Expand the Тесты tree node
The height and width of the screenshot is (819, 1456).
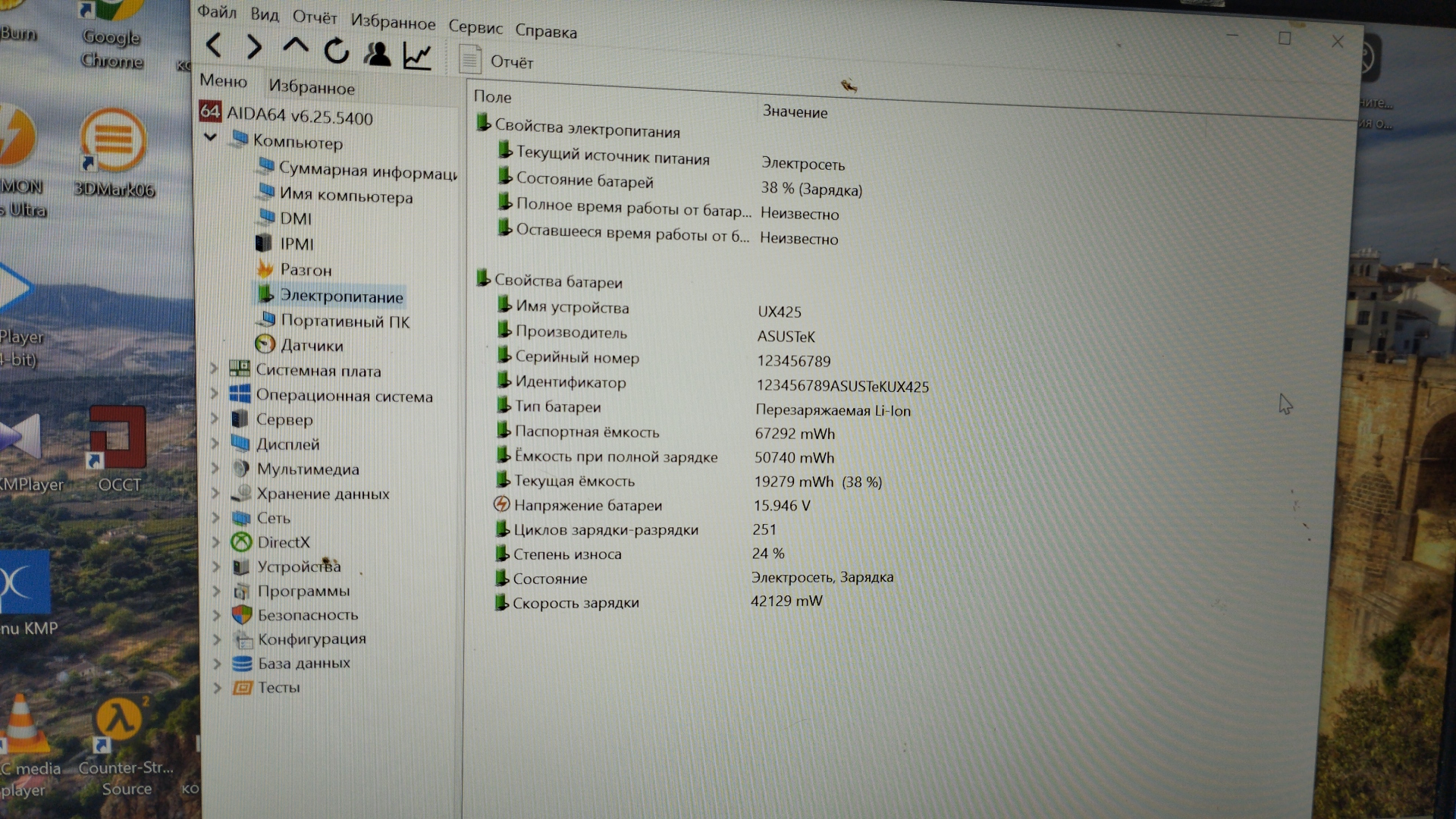click(x=218, y=688)
